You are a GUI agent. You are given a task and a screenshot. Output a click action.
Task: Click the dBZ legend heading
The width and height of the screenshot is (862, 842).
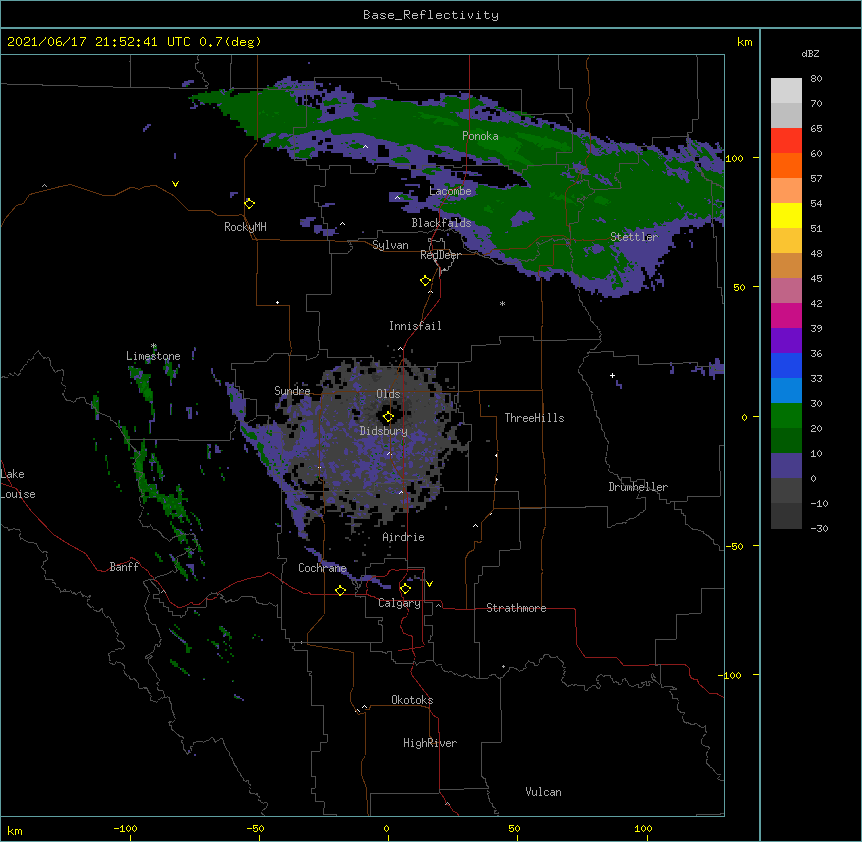[x=810, y=53]
